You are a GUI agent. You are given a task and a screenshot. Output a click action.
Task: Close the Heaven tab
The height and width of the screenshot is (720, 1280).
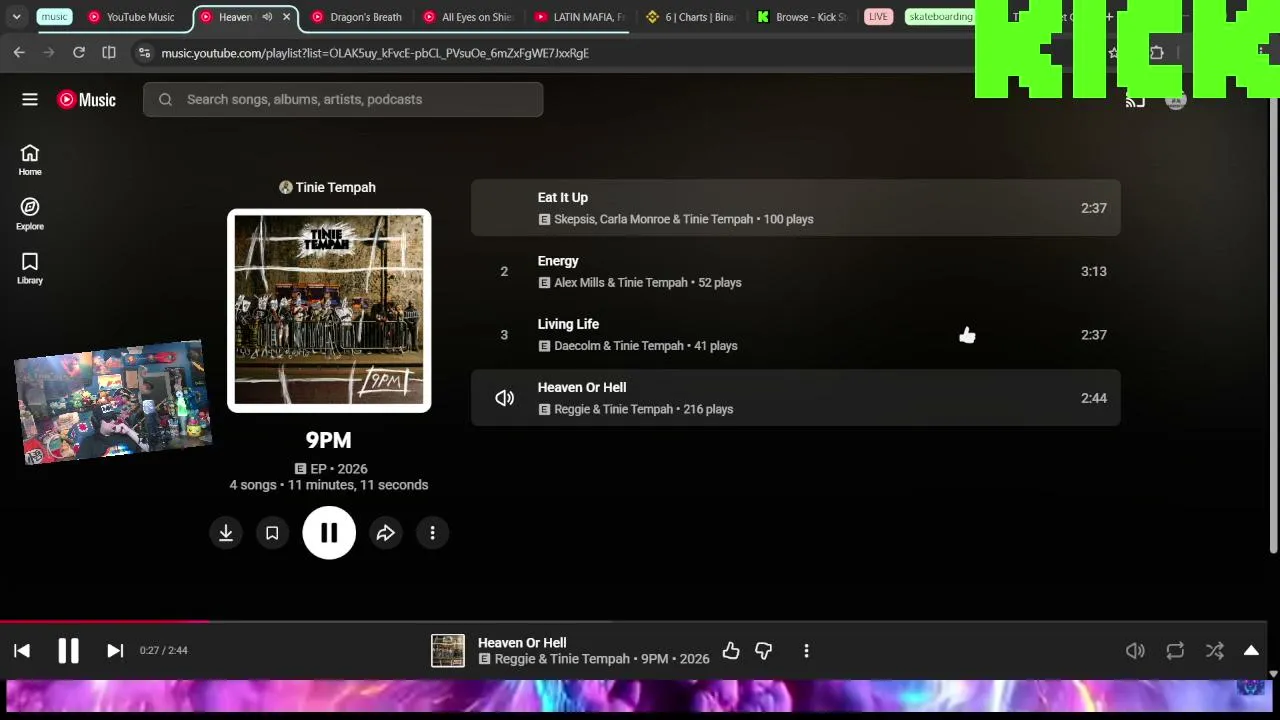click(287, 17)
